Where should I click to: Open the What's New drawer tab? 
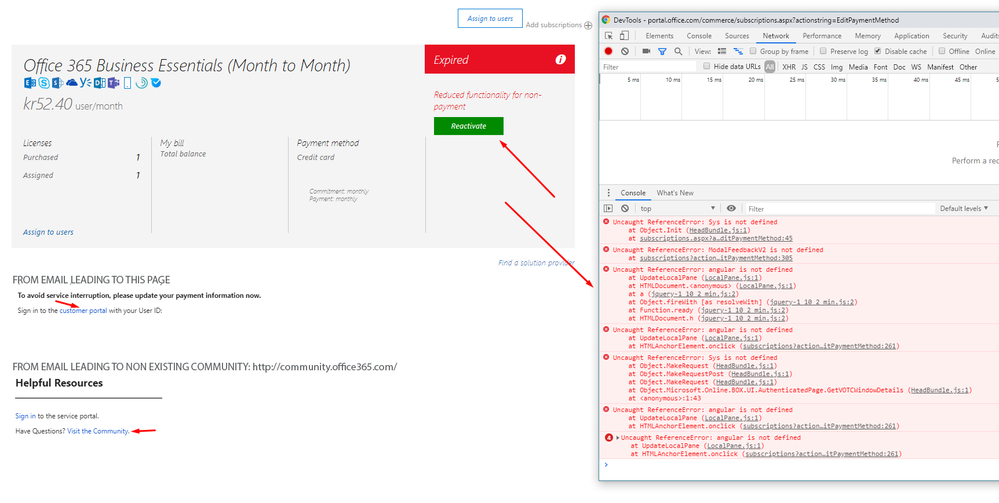point(675,193)
